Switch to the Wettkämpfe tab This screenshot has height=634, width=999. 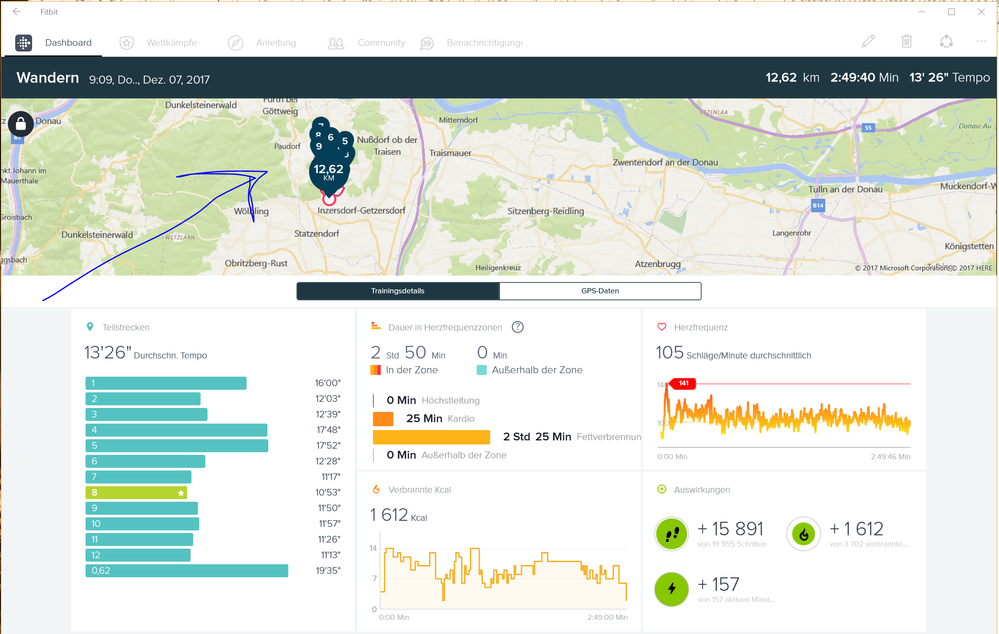158,43
